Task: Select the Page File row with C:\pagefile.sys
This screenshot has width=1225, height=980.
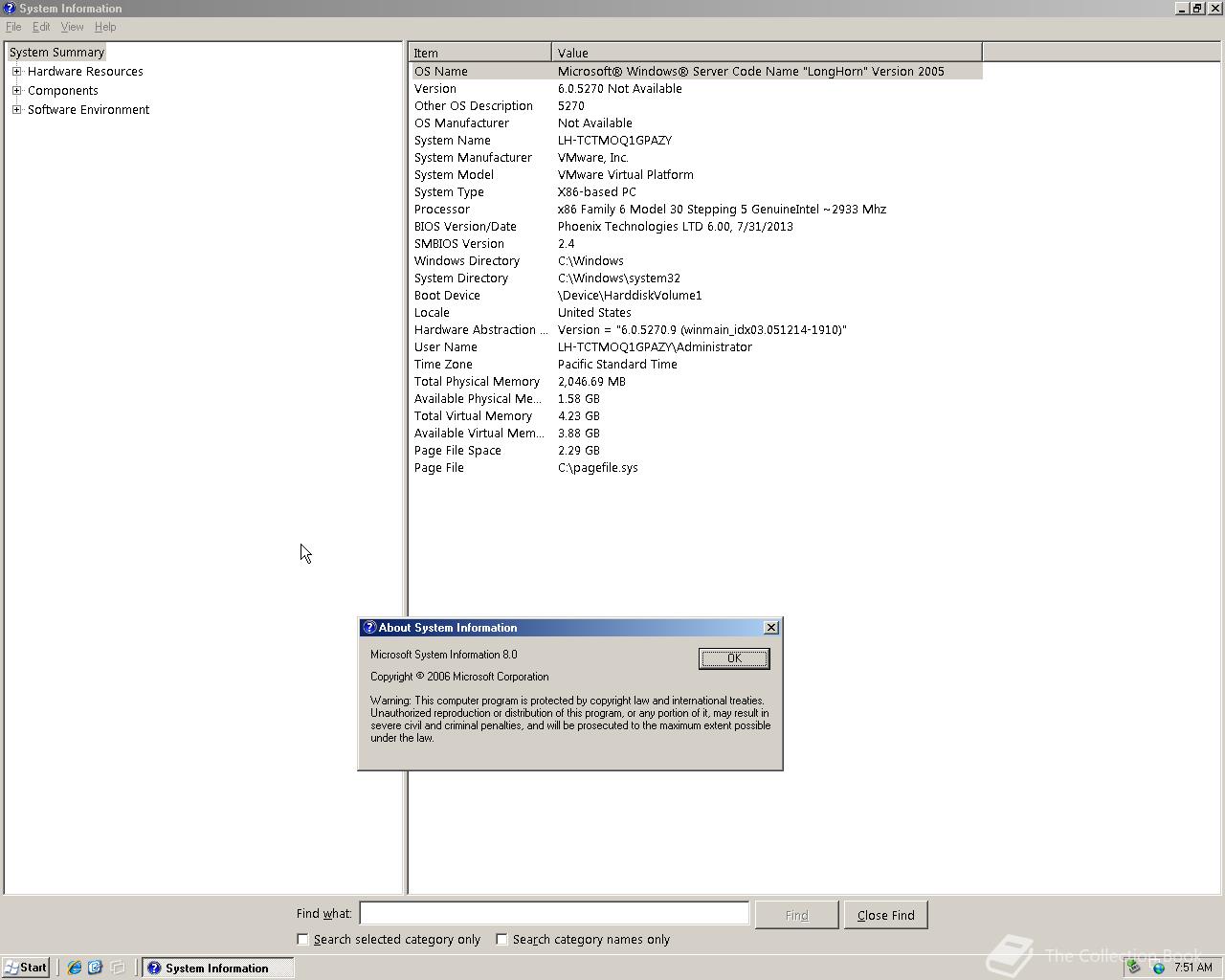Action: pos(697,468)
